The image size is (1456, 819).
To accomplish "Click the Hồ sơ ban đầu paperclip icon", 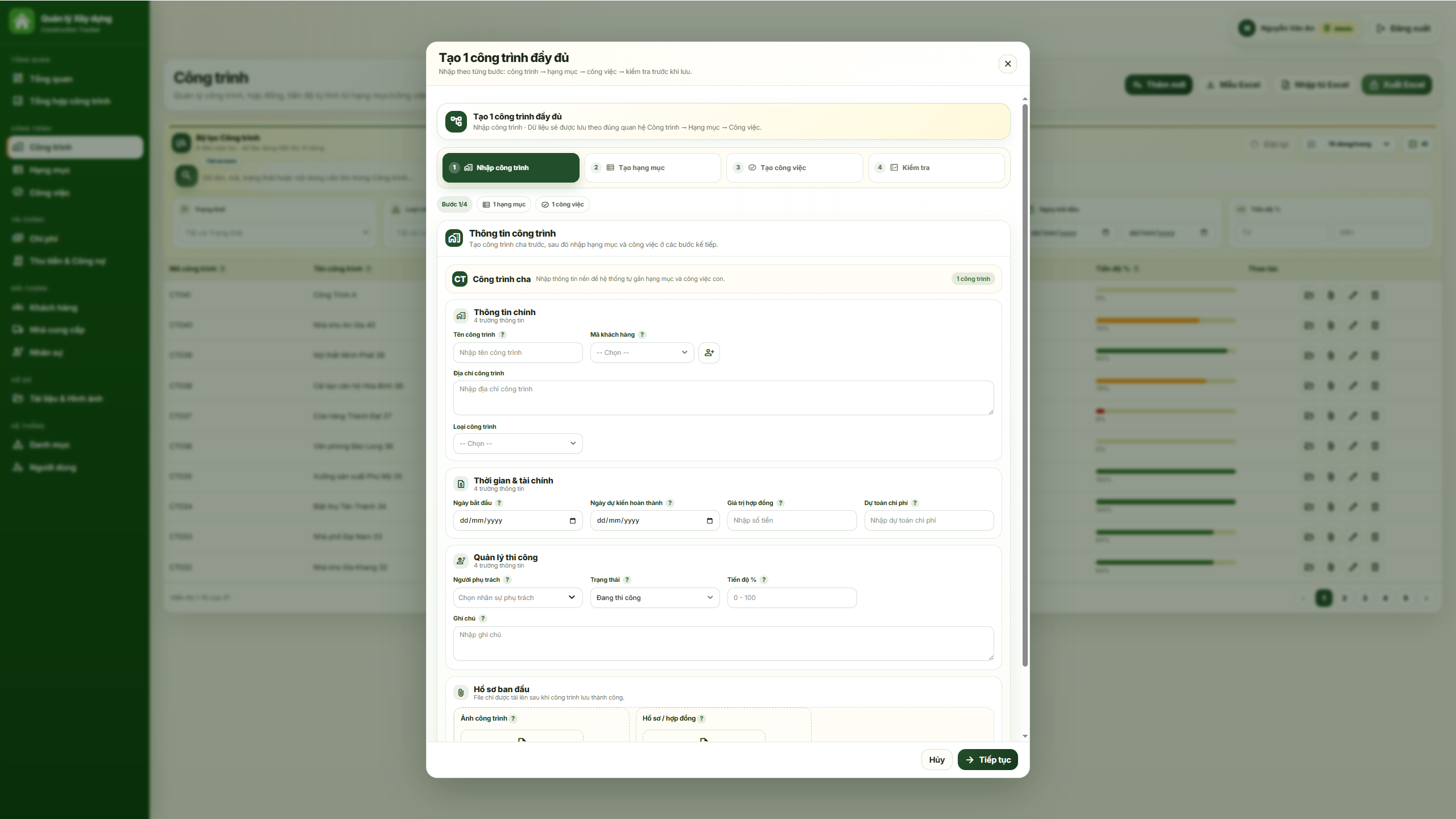I will point(461,693).
